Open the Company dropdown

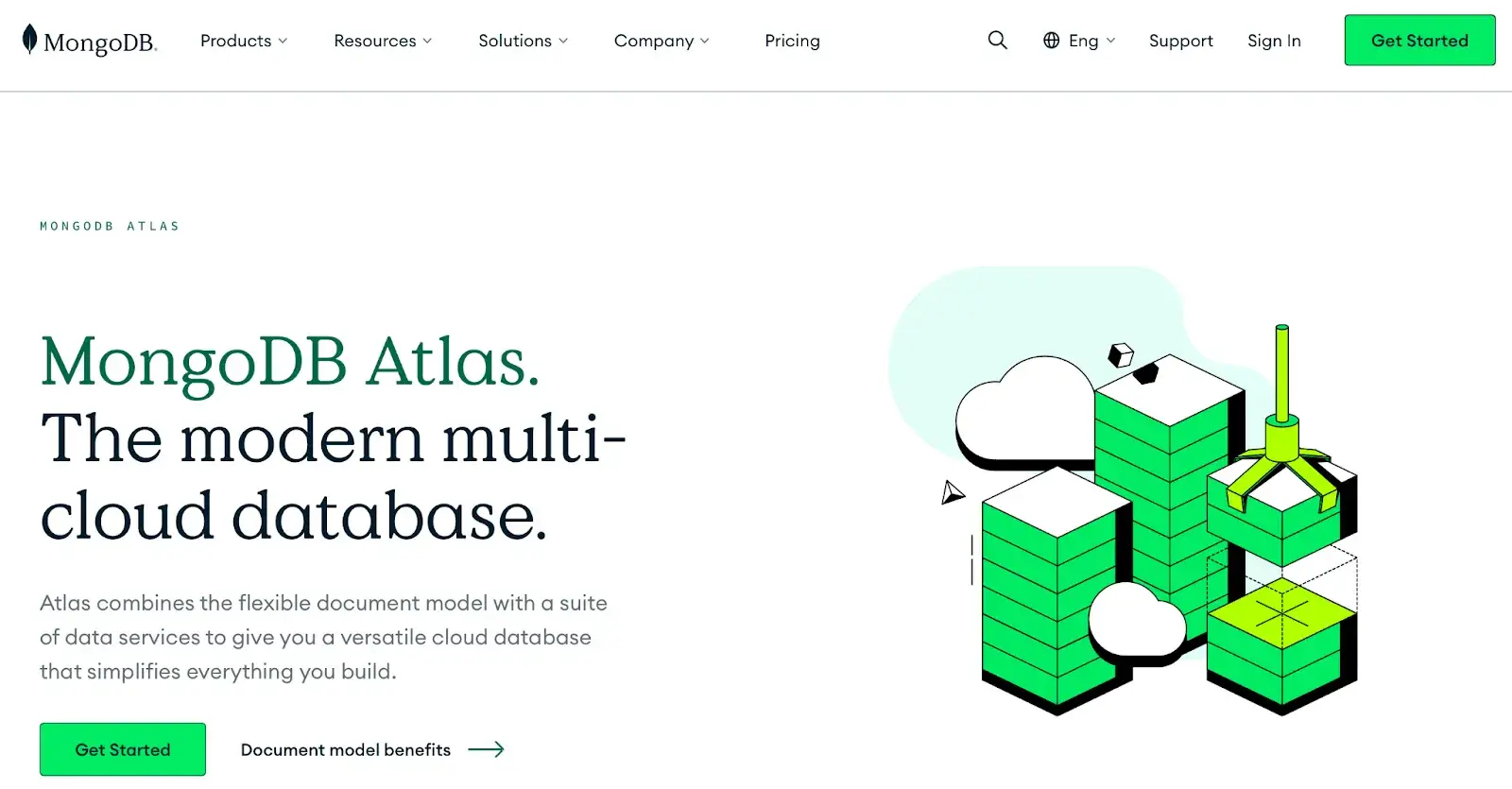[x=661, y=41]
